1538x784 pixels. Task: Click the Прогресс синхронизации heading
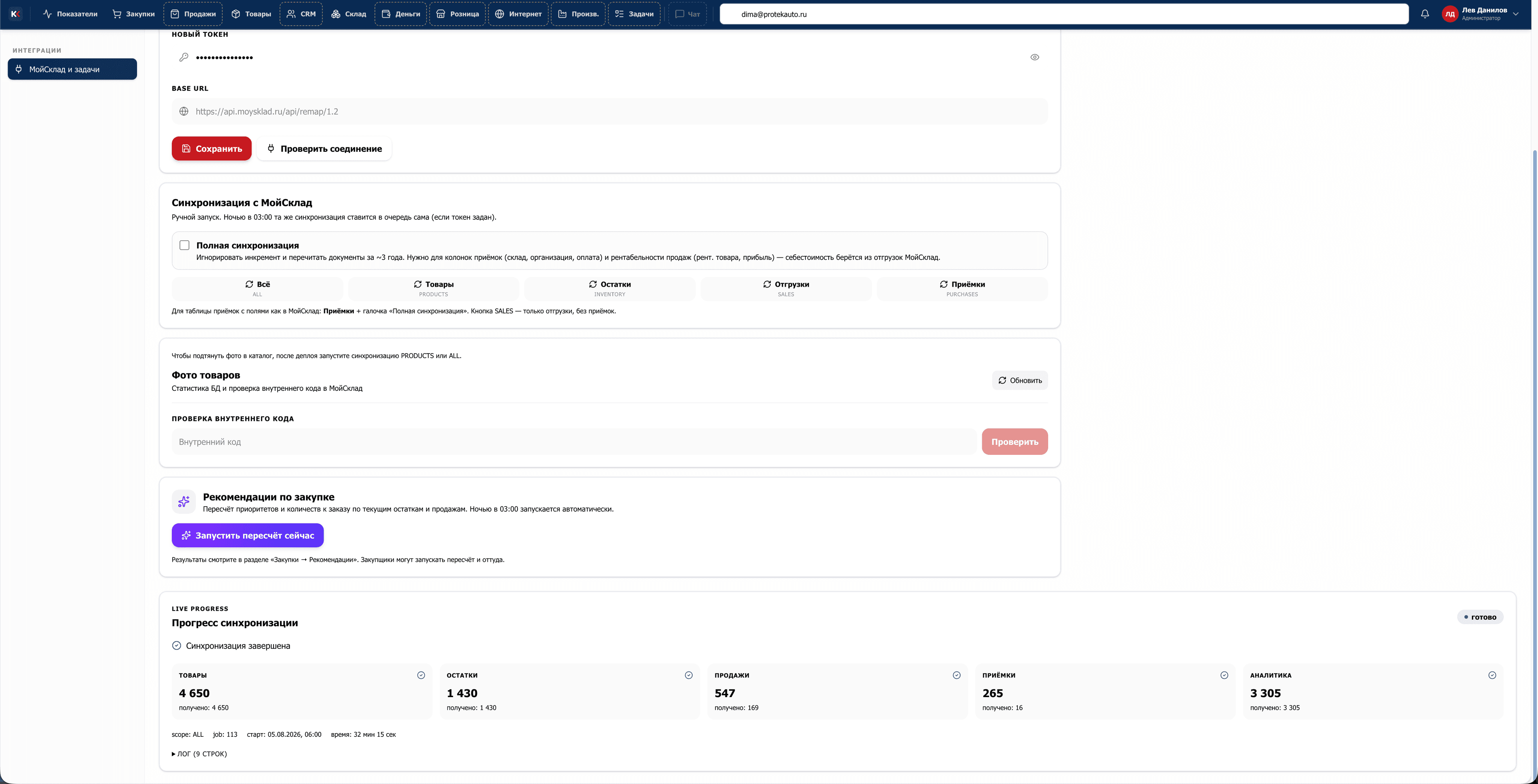[x=235, y=623]
